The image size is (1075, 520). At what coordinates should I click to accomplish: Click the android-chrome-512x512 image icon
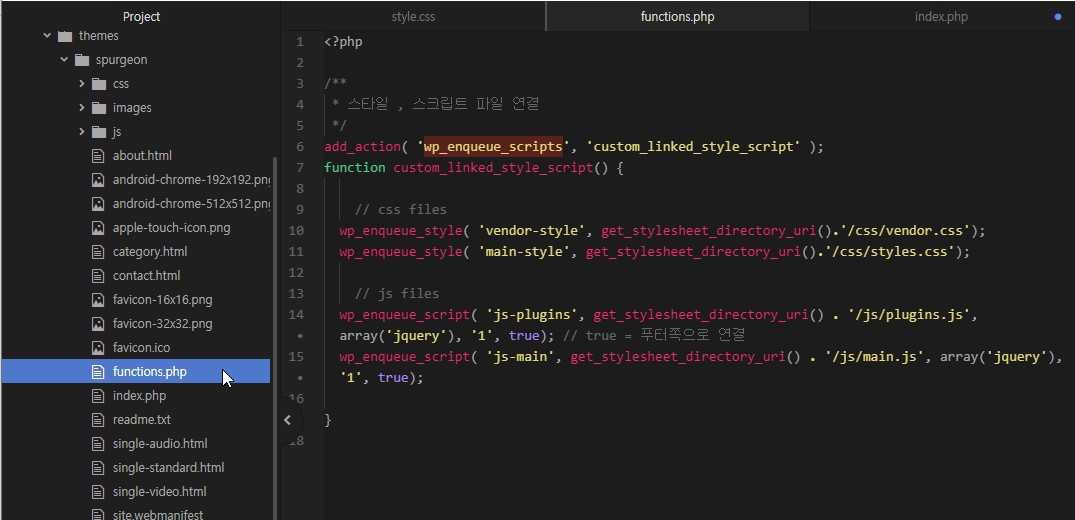[x=98, y=204]
